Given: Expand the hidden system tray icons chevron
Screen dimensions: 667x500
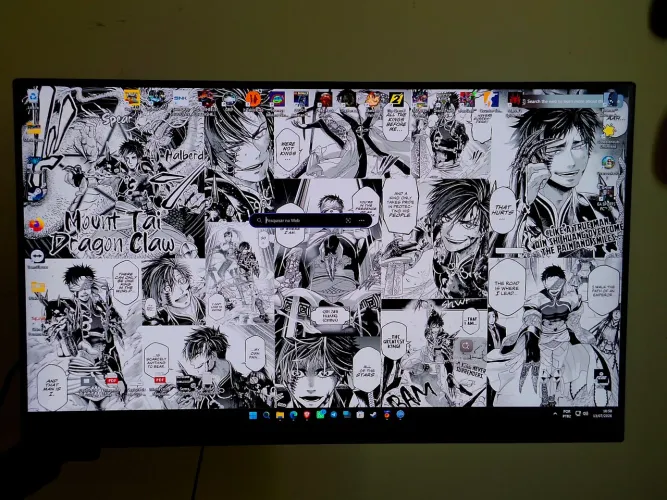Looking at the screenshot, I should point(555,414).
